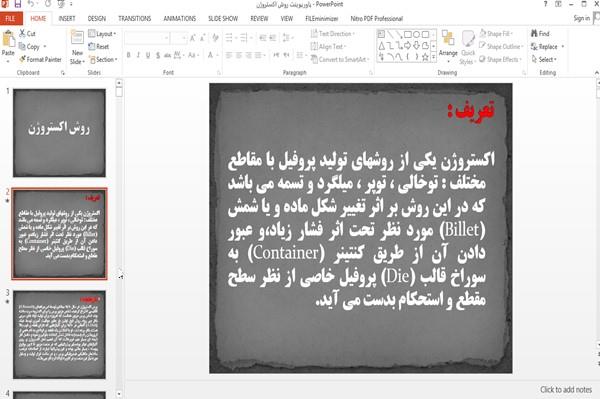Open the Layout dropdown
Screen dimensions: 600x399
point(103,34)
